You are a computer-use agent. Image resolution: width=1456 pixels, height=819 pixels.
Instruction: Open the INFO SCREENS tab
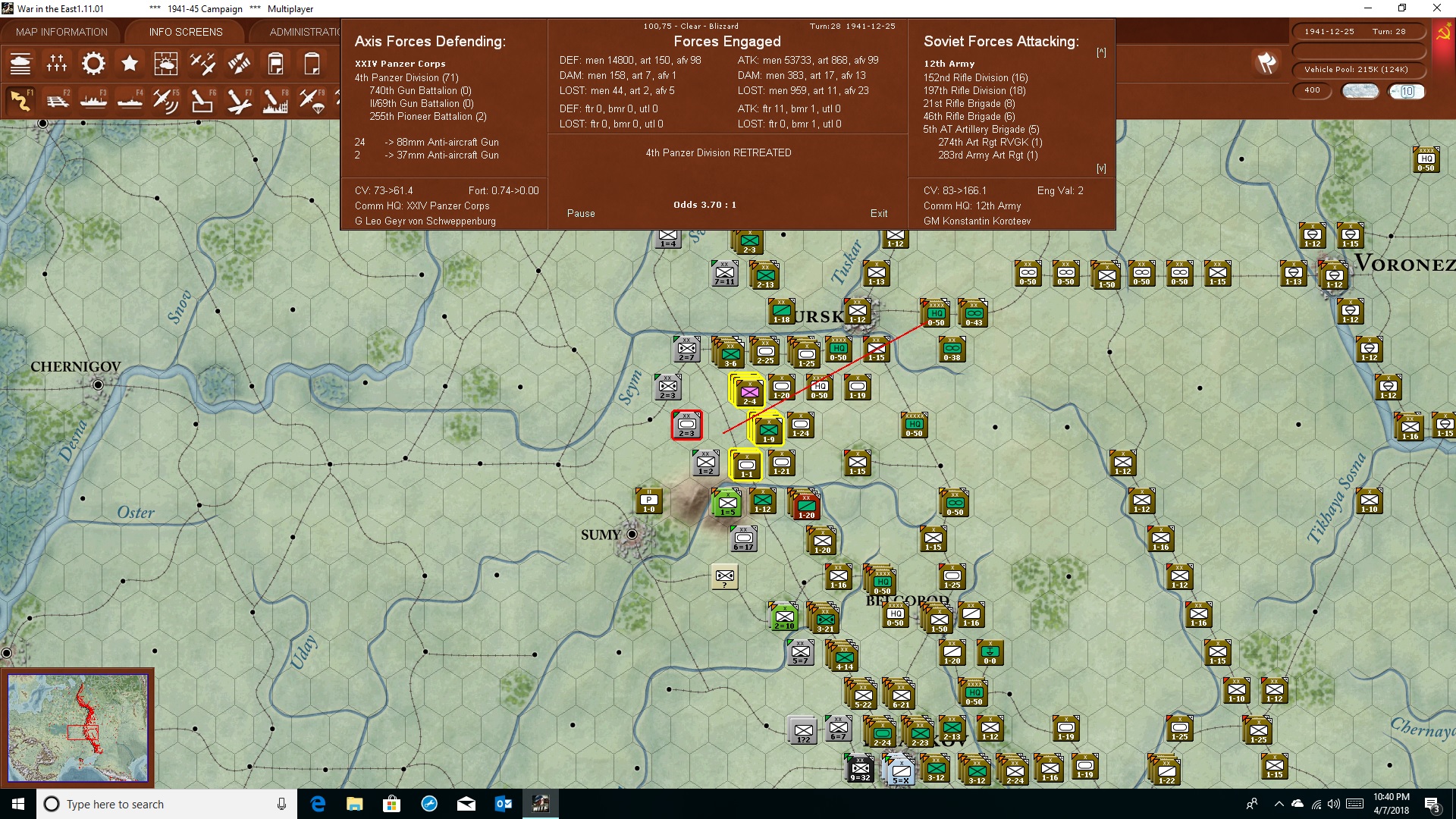coord(186,32)
